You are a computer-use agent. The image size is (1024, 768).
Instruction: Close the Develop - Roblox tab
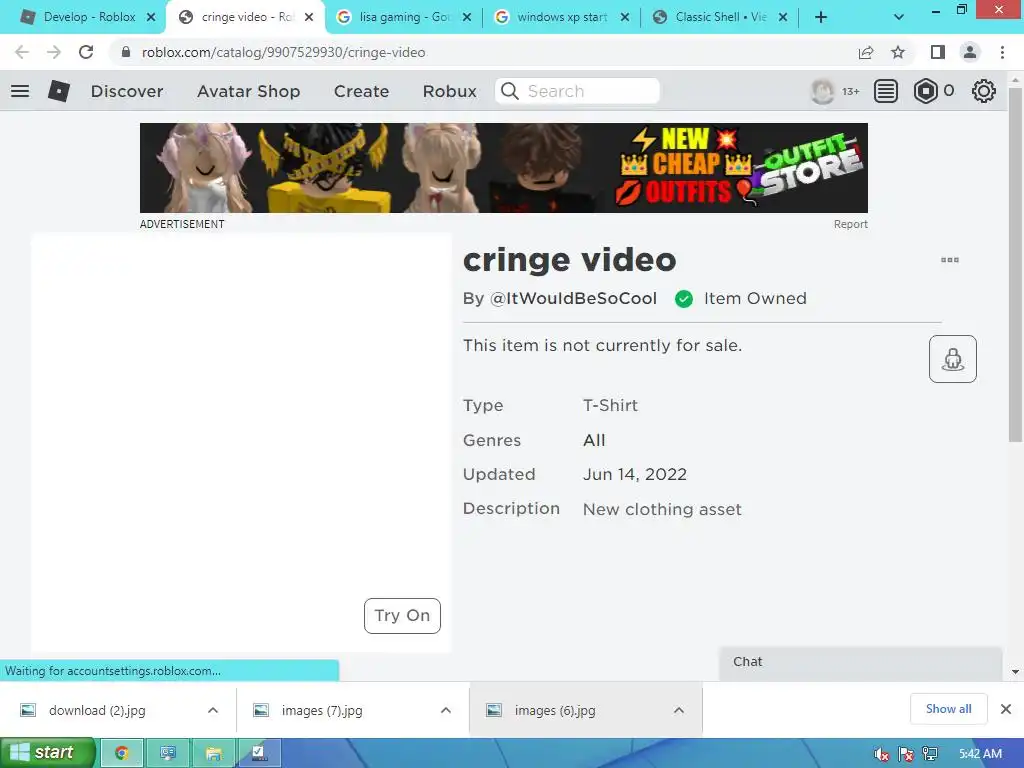151,18
